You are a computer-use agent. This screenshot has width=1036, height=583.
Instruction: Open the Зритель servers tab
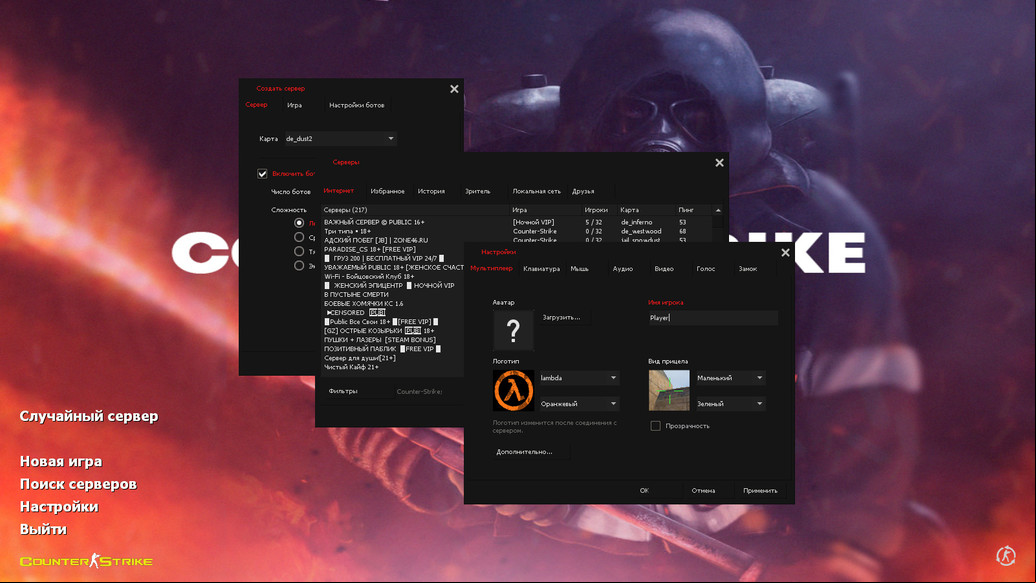pyautogui.click(x=478, y=191)
